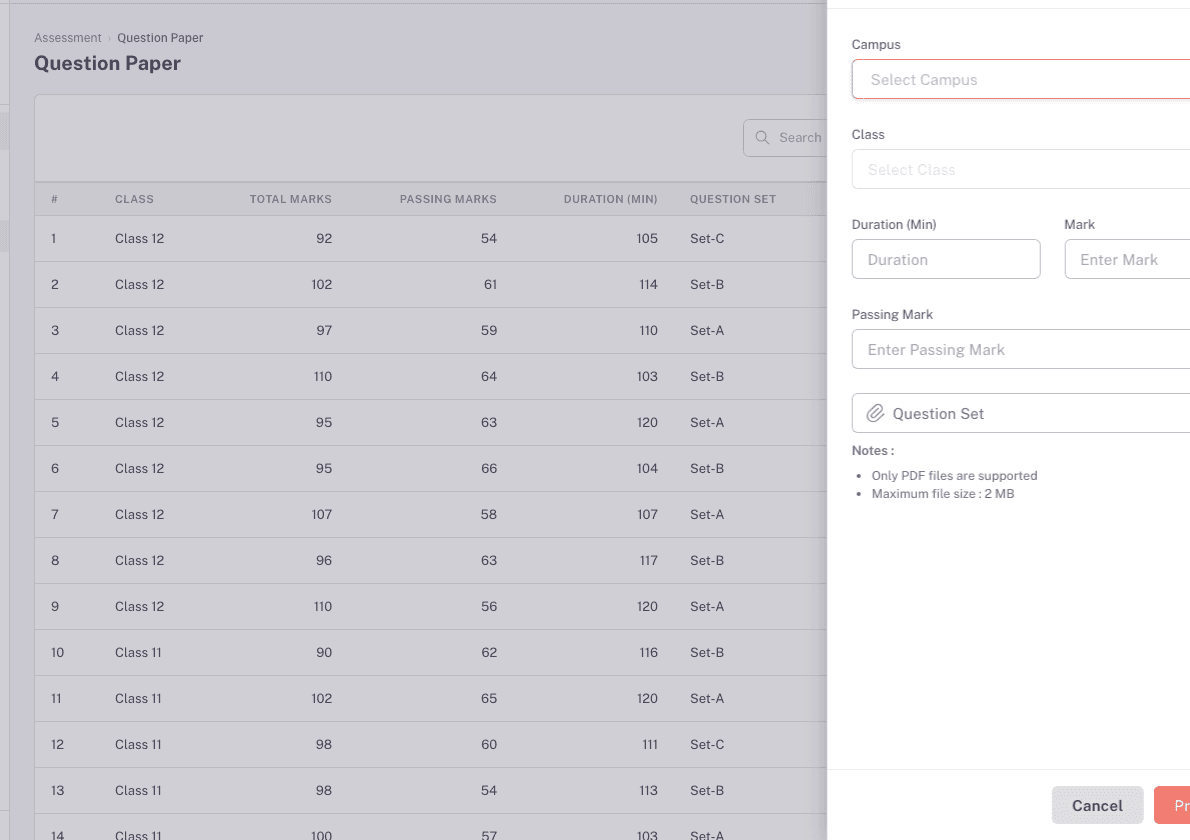The width and height of the screenshot is (1190, 840).
Task: Sort by the CLASS column header
Action: (134, 199)
